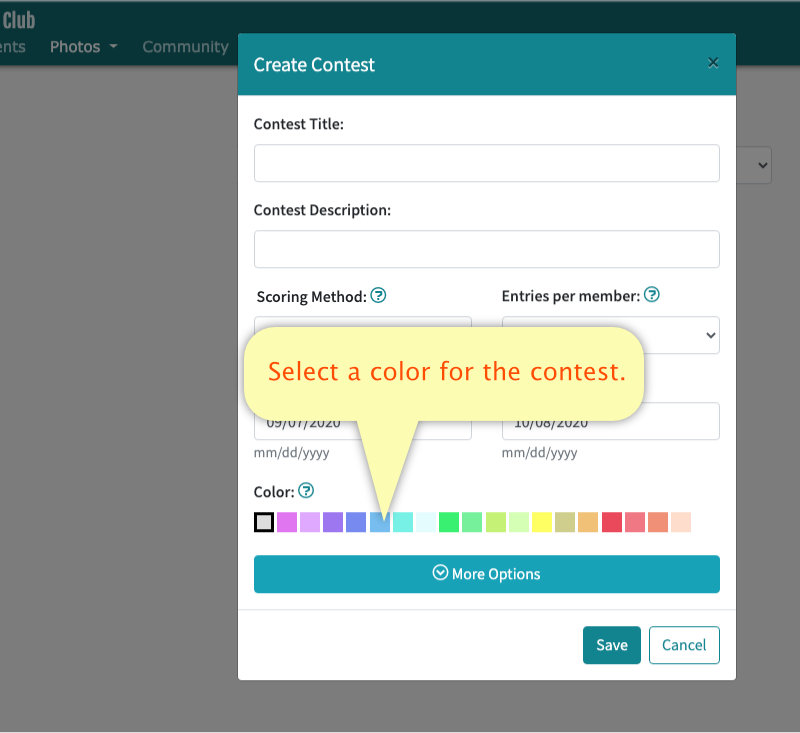
Task: Choose the dark purple color swatch
Action: (333, 522)
